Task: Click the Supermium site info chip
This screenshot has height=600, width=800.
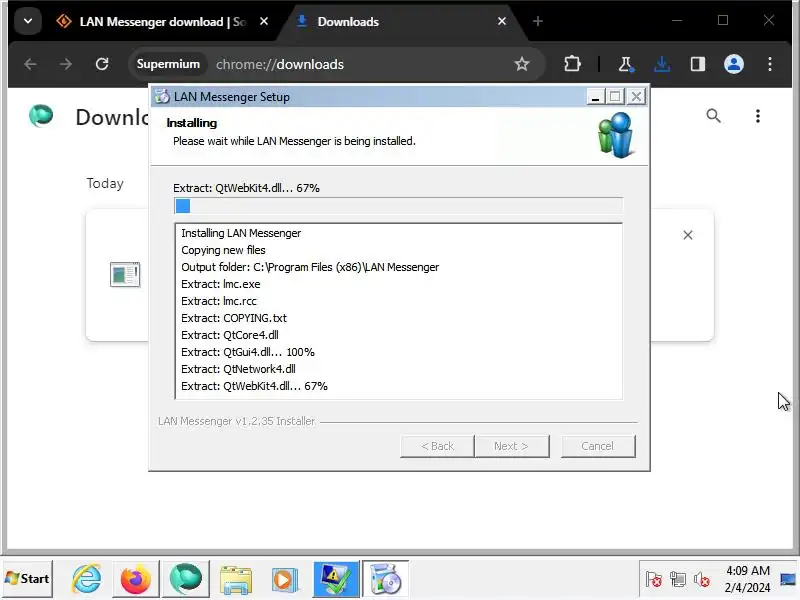Action: (168, 64)
